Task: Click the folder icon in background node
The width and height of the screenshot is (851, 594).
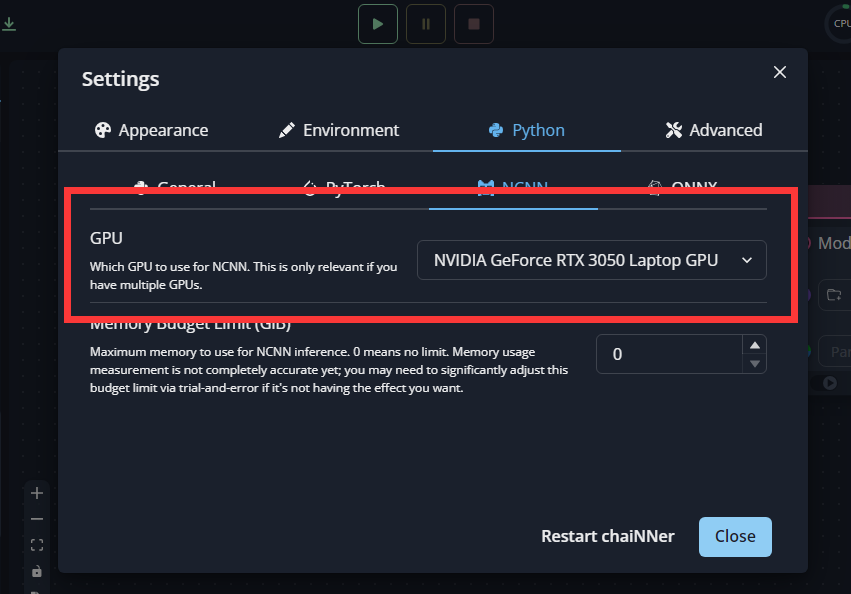Action: (834, 295)
